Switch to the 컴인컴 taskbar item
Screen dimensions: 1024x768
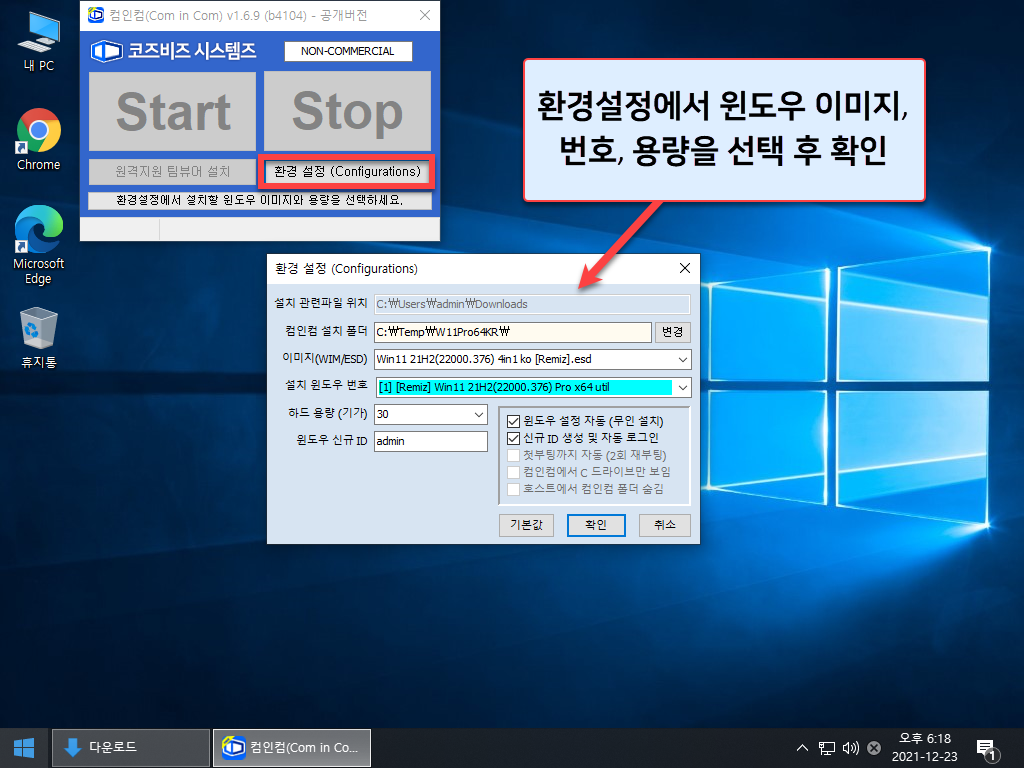(x=292, y=748)
